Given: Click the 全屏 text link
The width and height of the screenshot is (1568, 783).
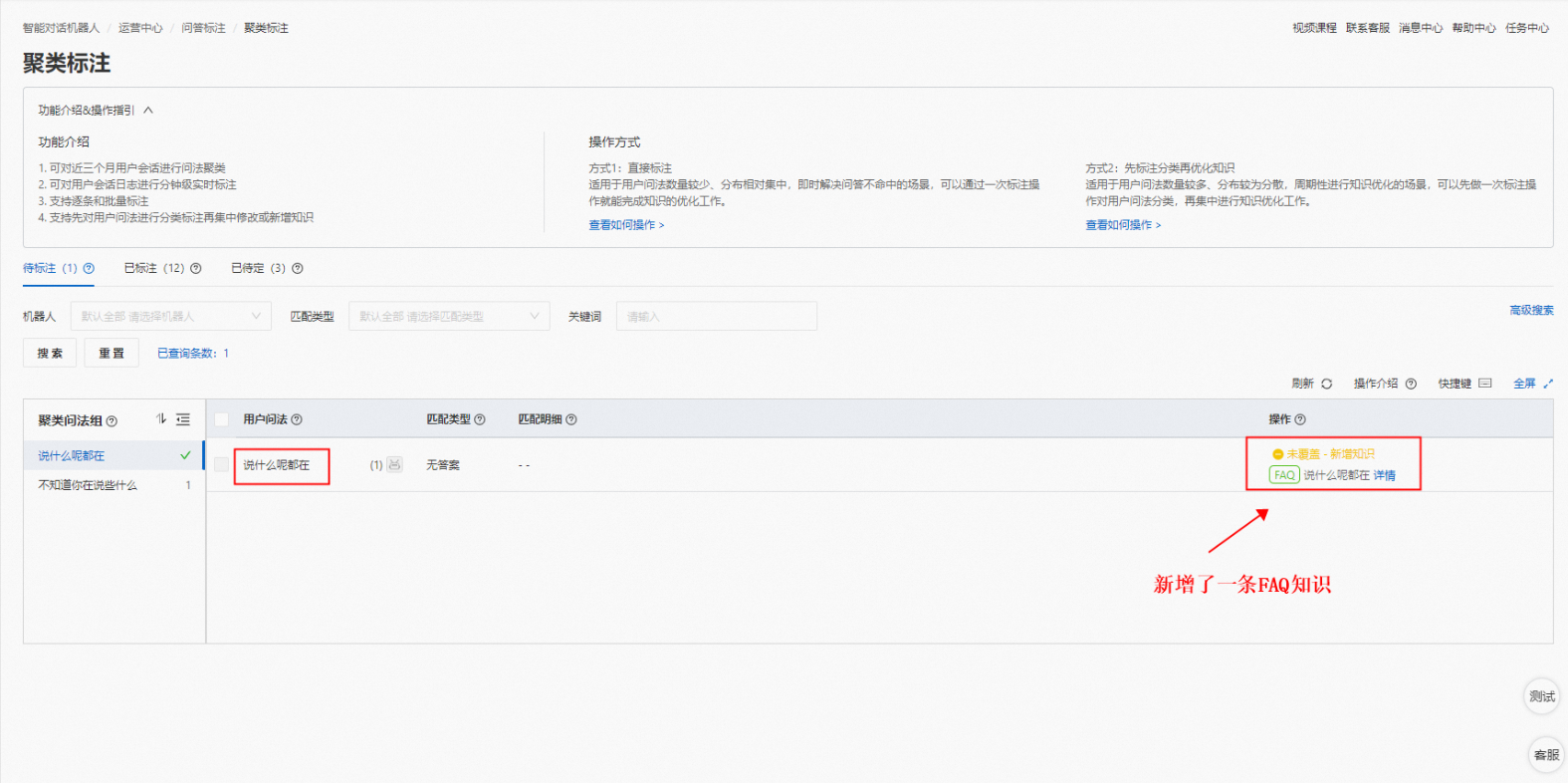Looking at the screenshot, I should click(1524, 384).
